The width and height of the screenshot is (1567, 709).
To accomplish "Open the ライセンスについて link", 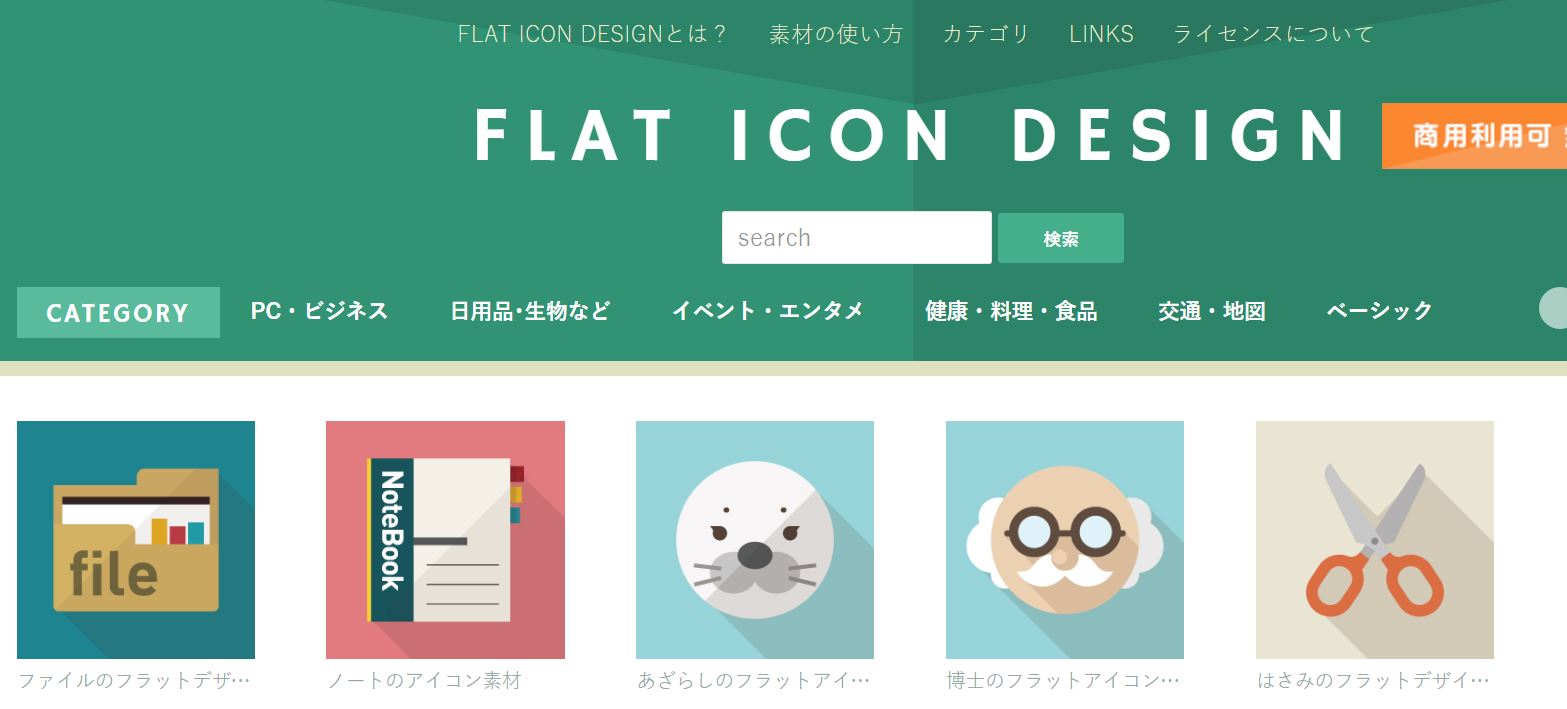I will [1274, 34].
